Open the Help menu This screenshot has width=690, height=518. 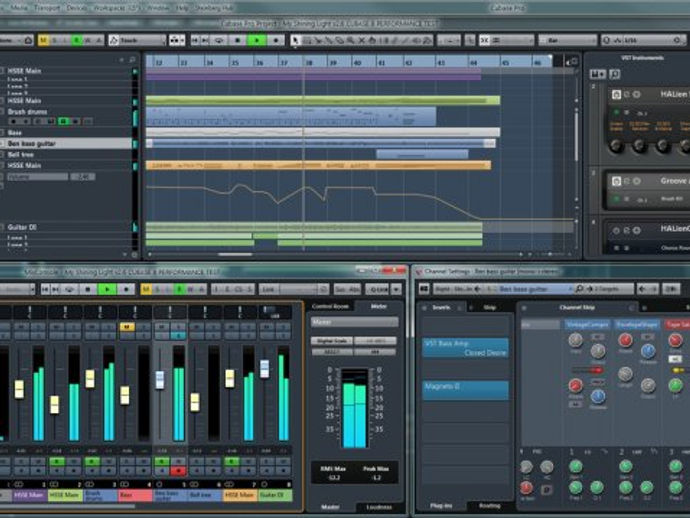click(x=182, y=8)
